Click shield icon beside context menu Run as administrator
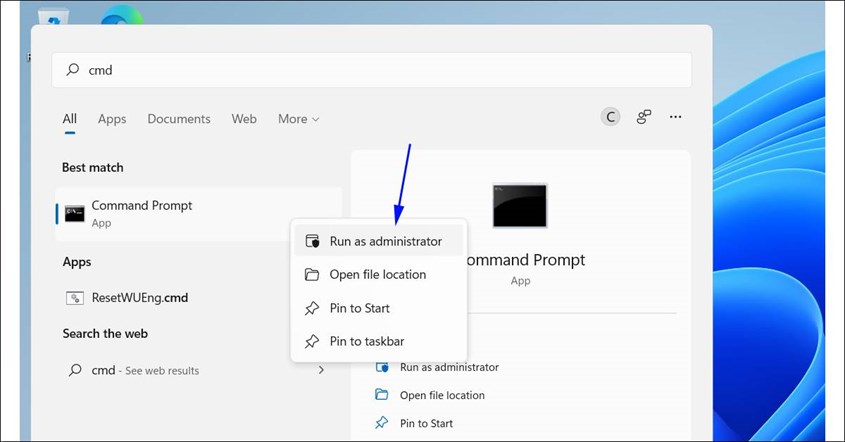Image resolution: width=845 pixels, height=442 pixels. pos(313,241)
